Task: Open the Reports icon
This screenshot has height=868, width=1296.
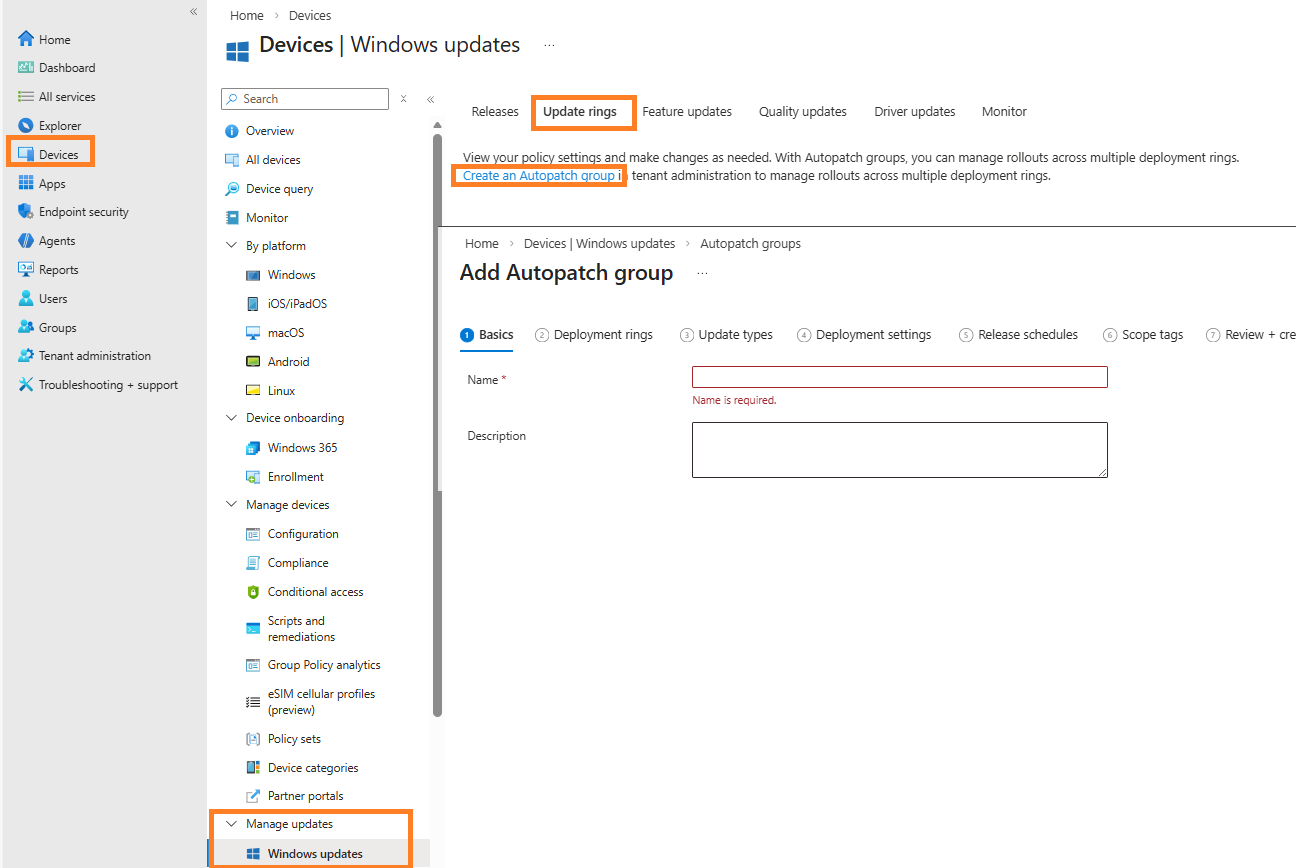Action: (26, 270)
